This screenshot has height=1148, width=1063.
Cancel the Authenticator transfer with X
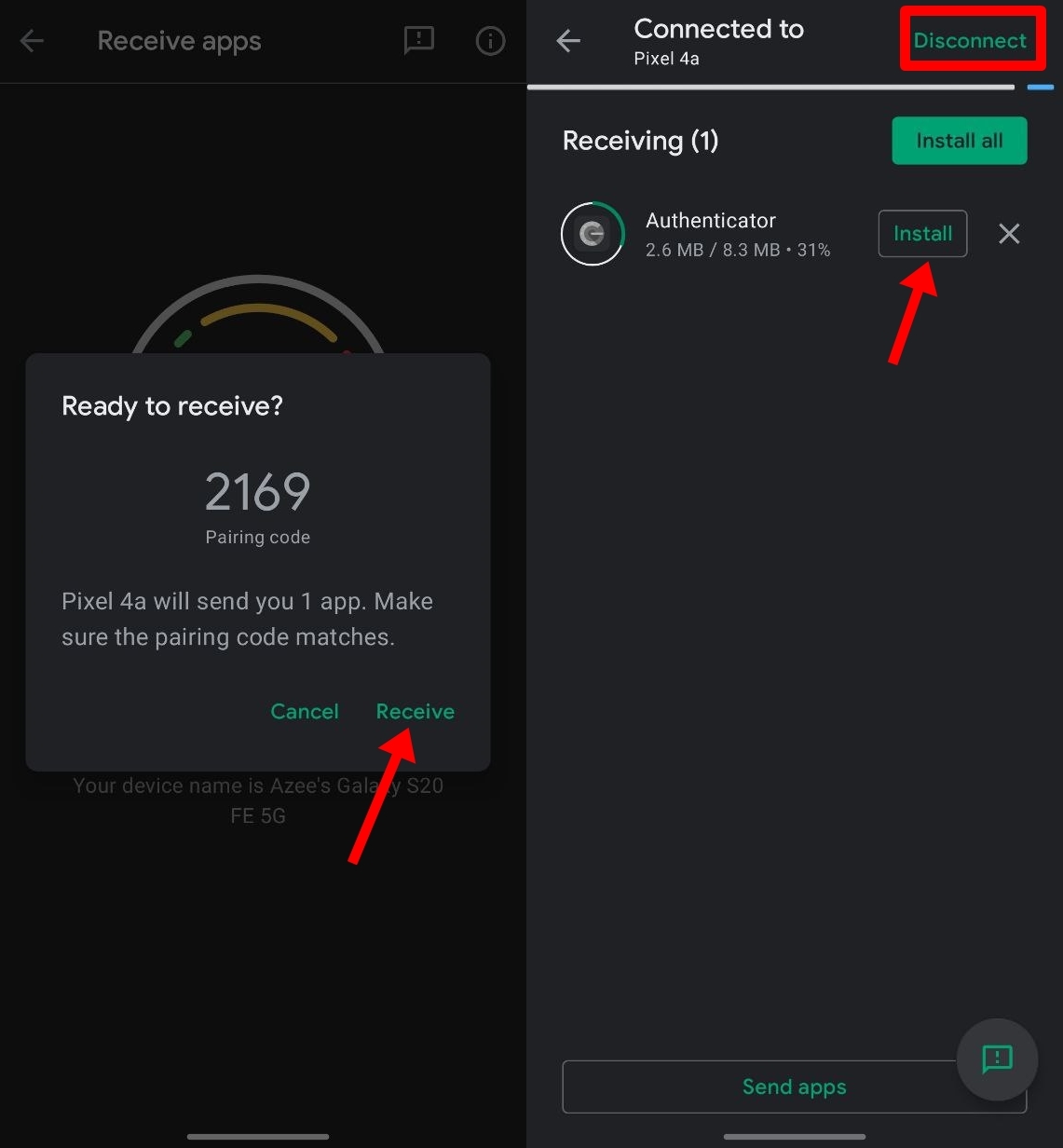1009,234
